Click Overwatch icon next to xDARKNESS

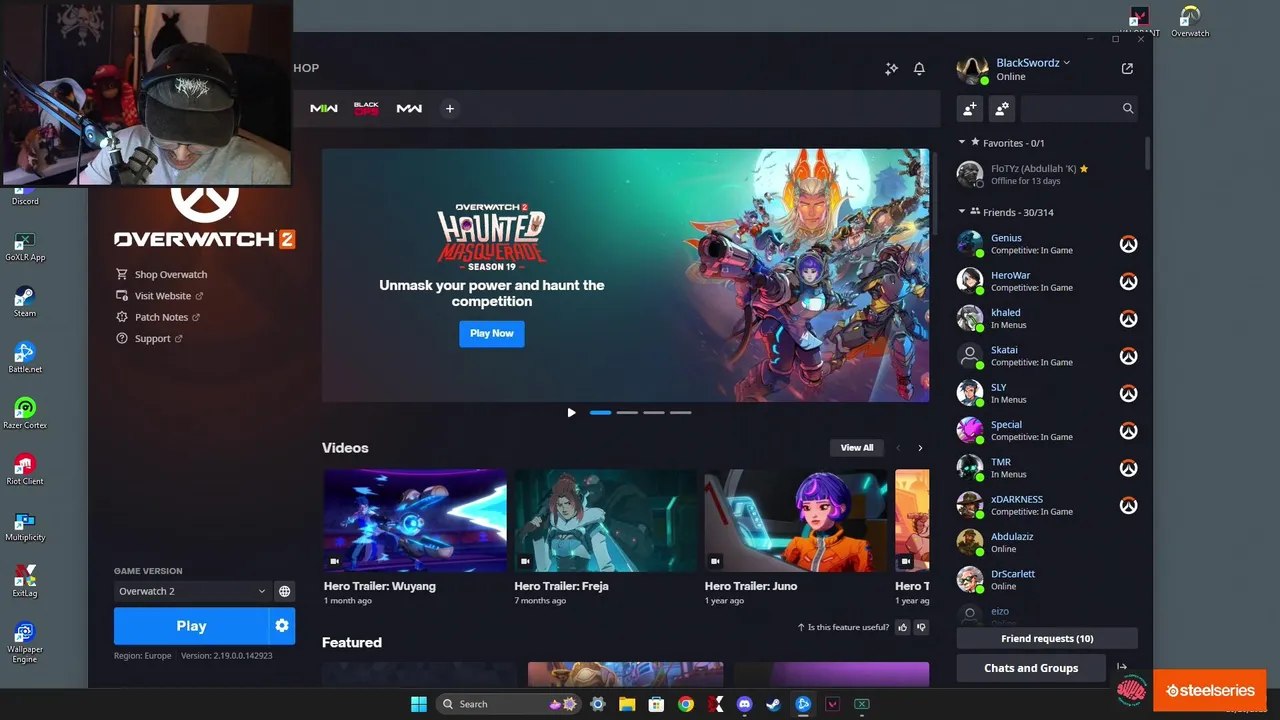[1128, 505]
